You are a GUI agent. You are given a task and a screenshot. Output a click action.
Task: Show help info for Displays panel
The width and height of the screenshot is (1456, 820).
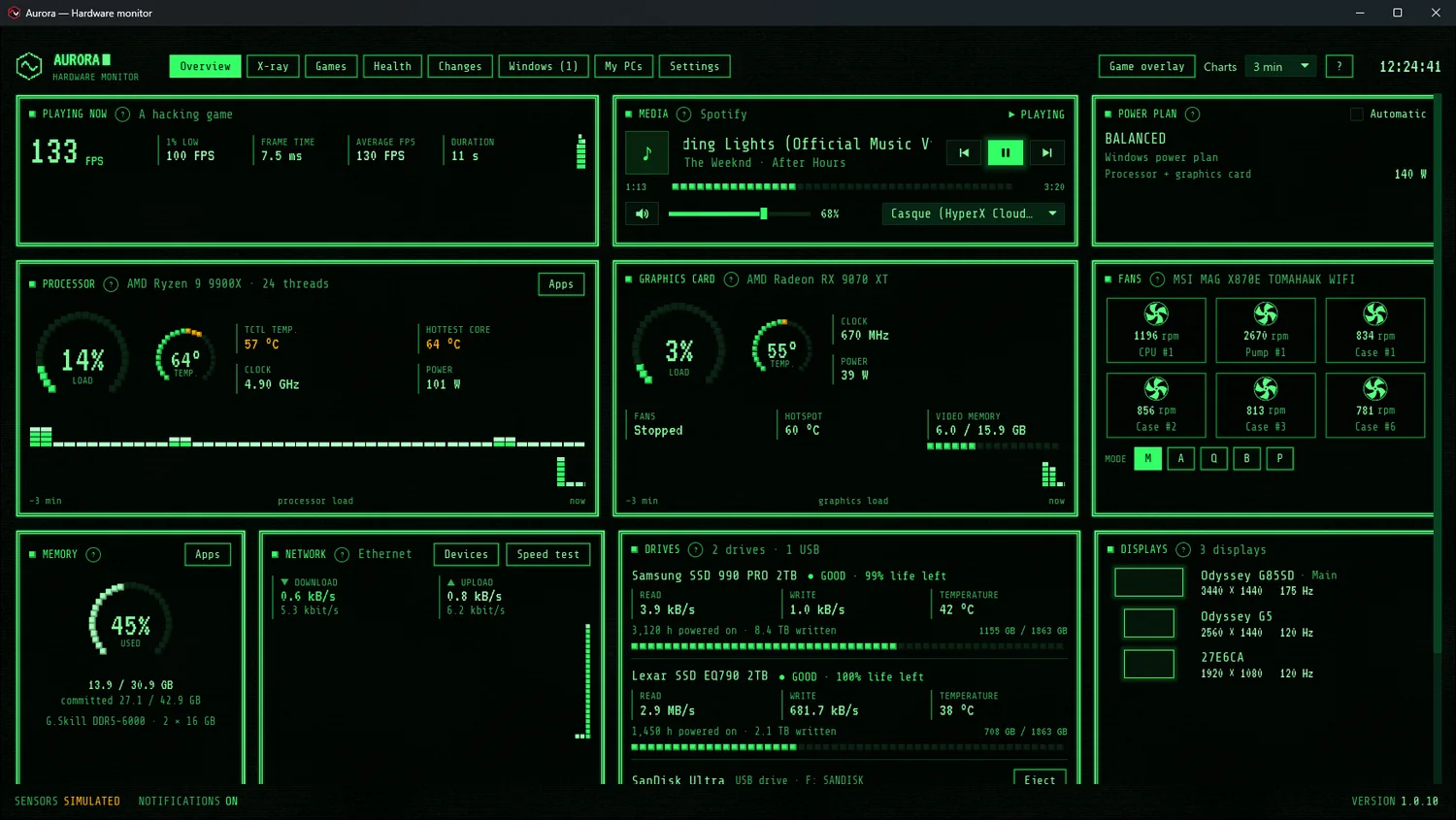point(1183,550)
